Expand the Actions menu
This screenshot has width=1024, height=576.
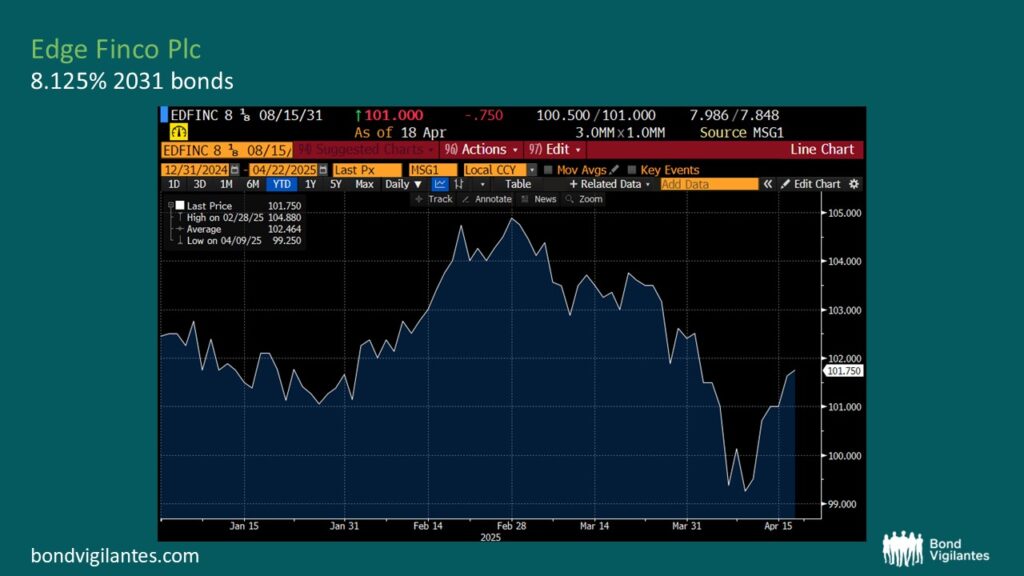pyautogui.click(x=481, y=150)
